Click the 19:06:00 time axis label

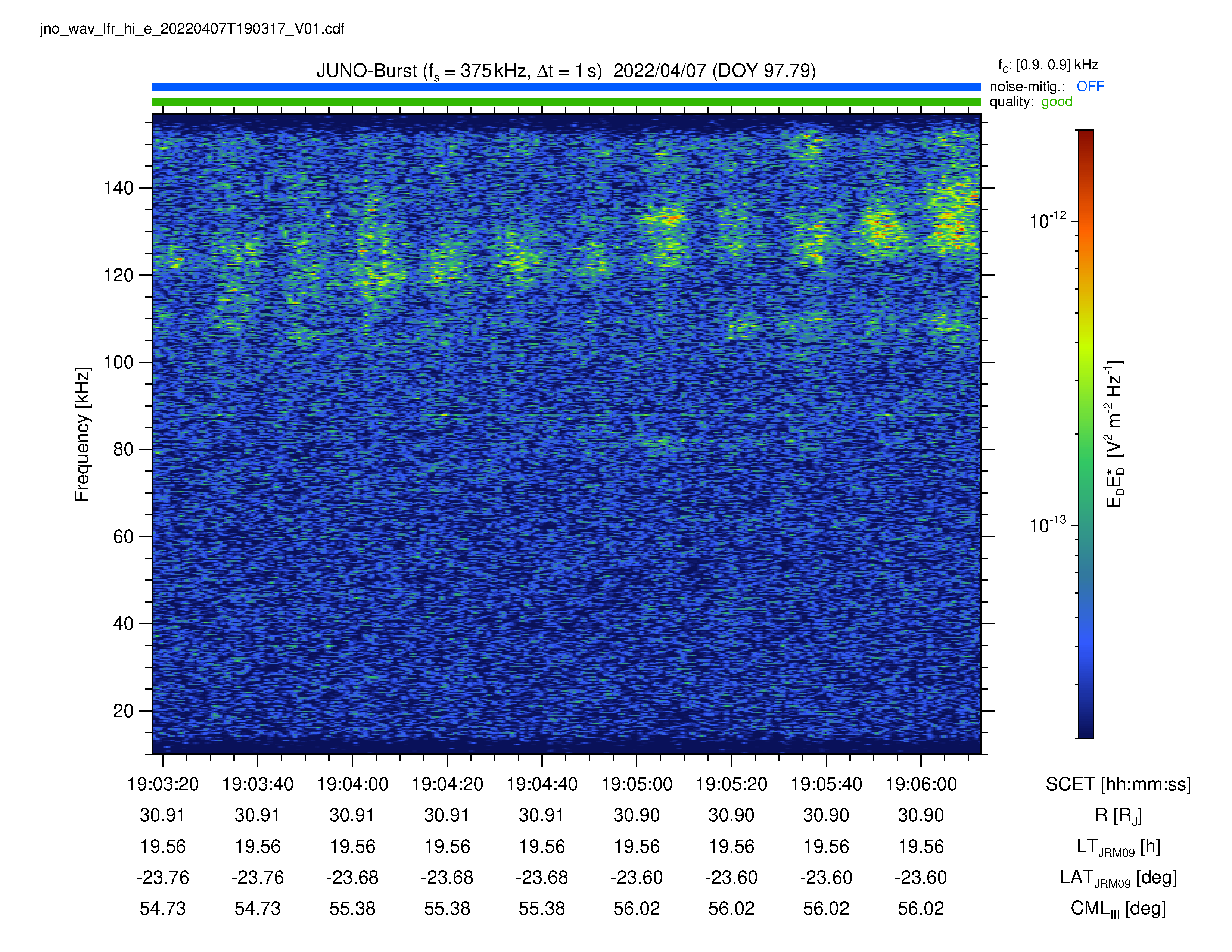[921, 784]
